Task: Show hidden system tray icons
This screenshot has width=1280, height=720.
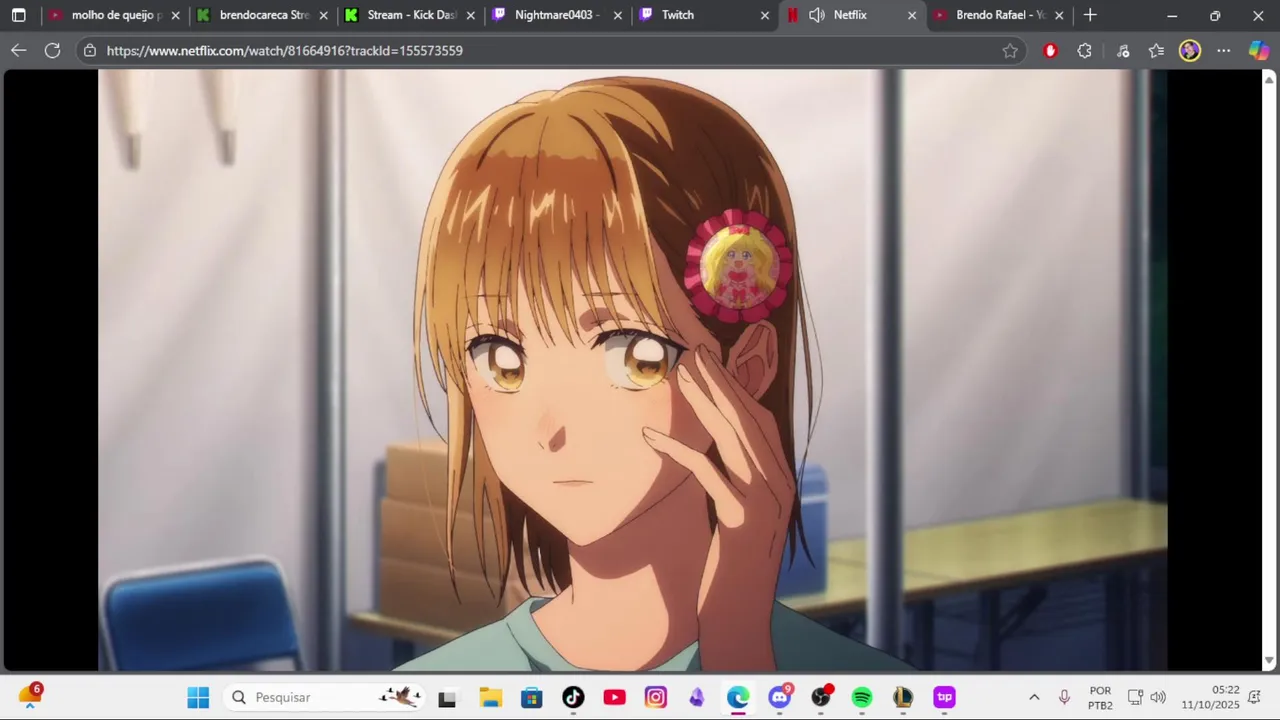Action: pos(1034,697)
